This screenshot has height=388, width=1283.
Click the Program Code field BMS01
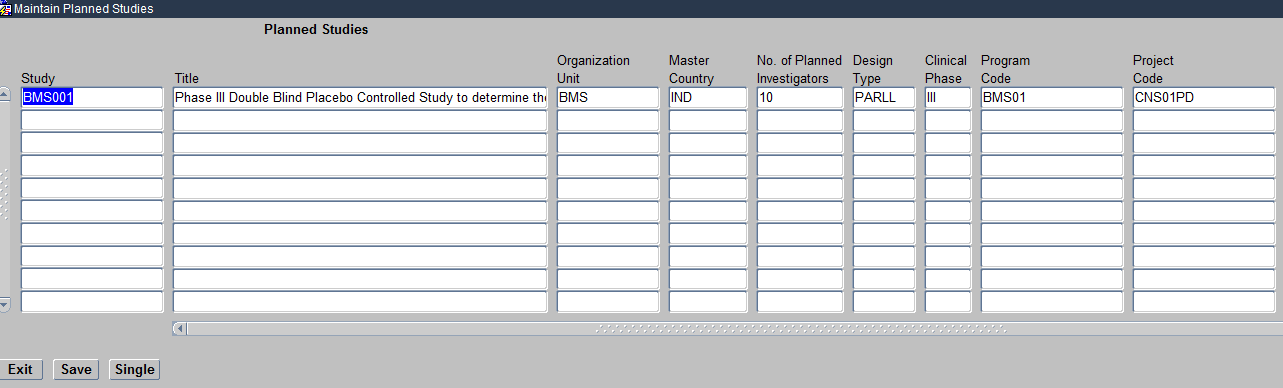tap(1052, 98)
